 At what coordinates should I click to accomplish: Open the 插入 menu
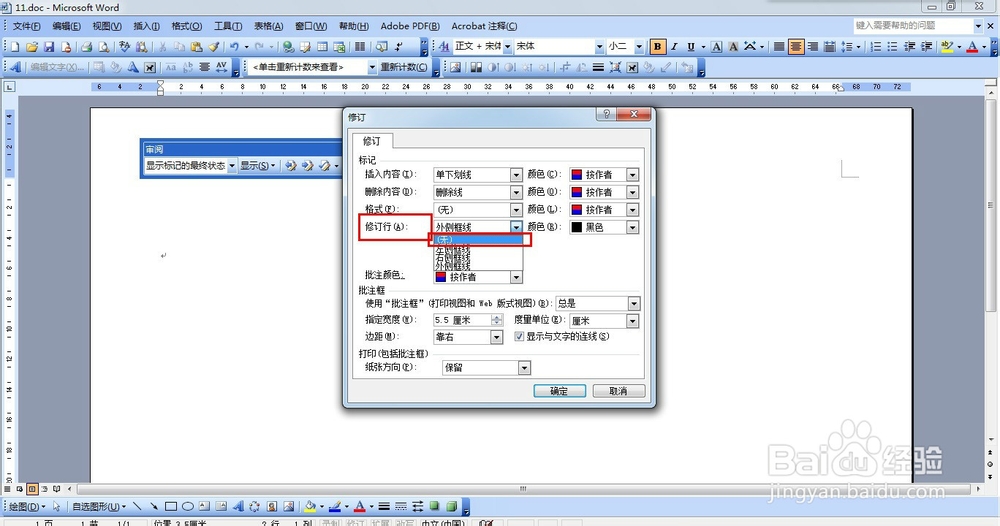tap(146, 26)
